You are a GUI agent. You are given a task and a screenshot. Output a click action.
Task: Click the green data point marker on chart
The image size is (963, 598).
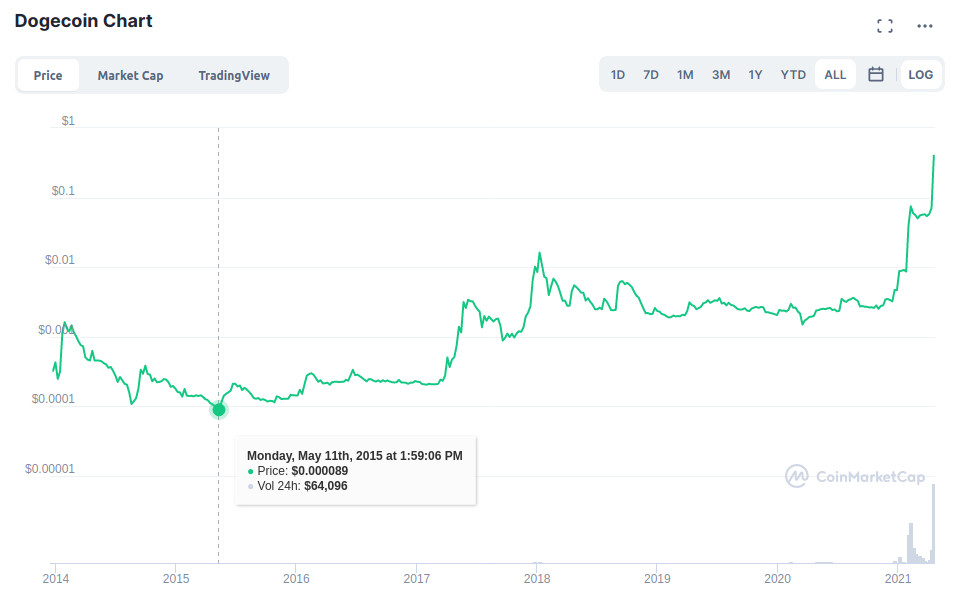pos(219,410)
